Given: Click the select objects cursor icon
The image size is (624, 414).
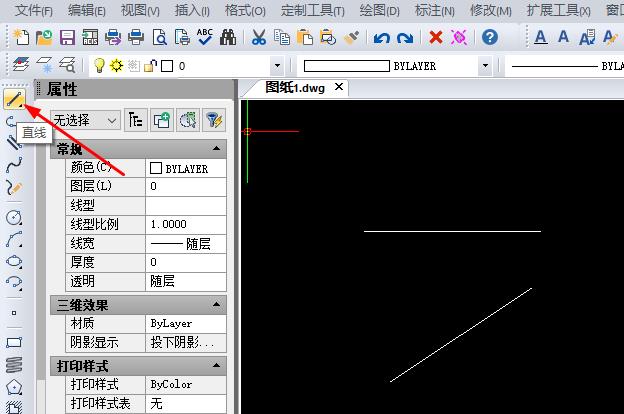Looking at the screenshot, I should point(188,120).
